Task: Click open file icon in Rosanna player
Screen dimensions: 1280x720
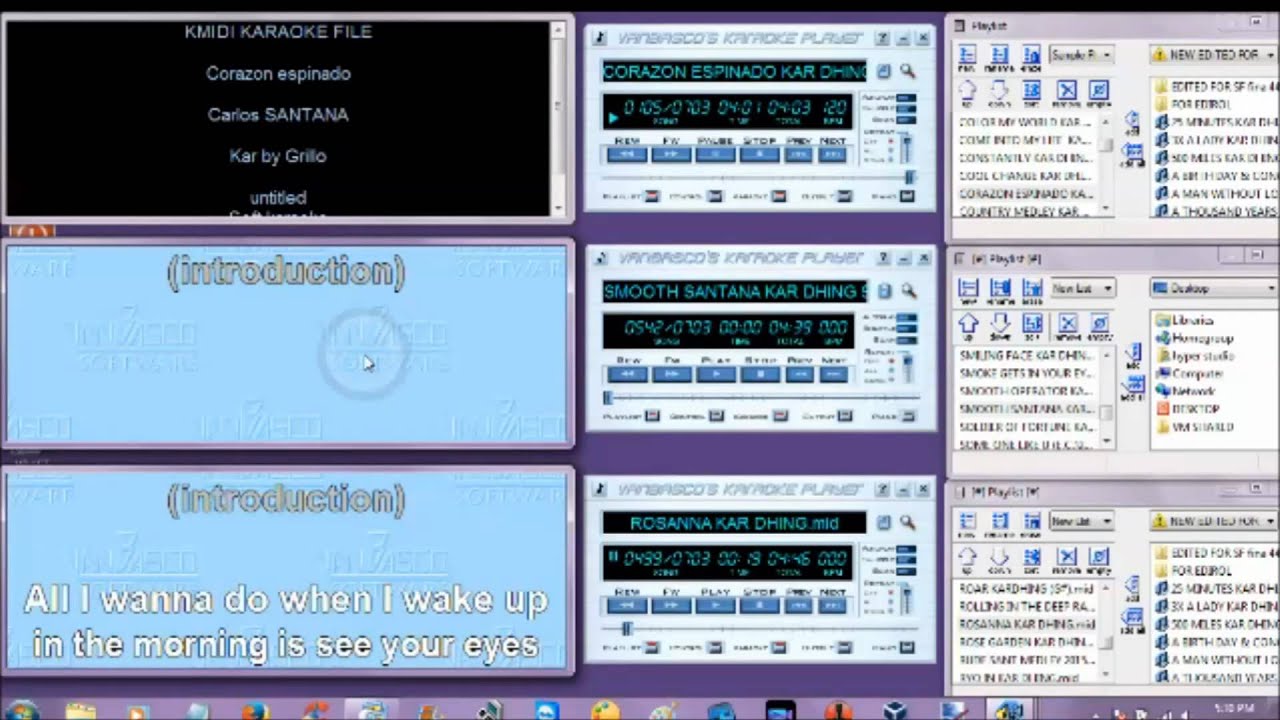Action: click(x=884, y=522)
